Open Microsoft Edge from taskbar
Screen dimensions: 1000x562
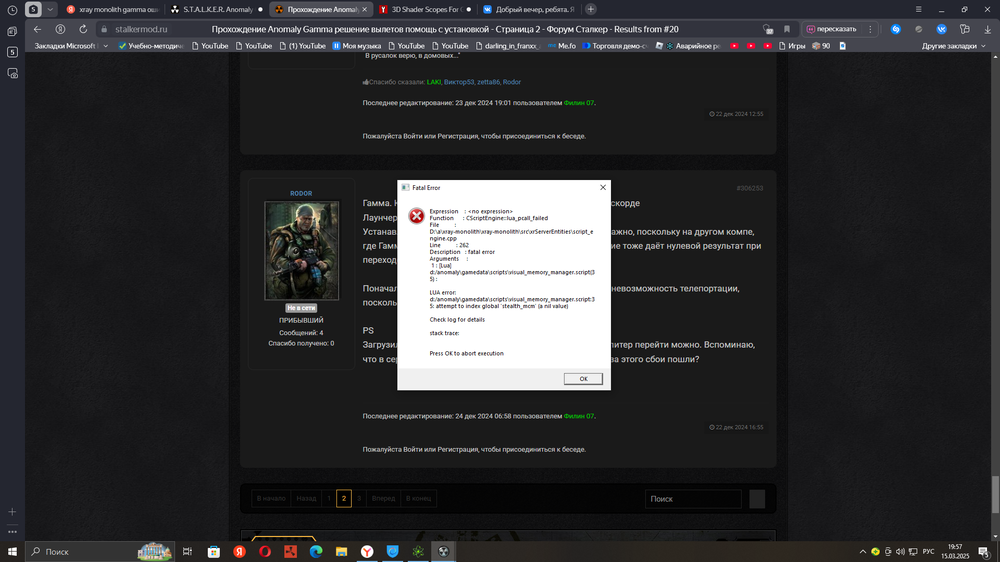(x=316, y=551)
